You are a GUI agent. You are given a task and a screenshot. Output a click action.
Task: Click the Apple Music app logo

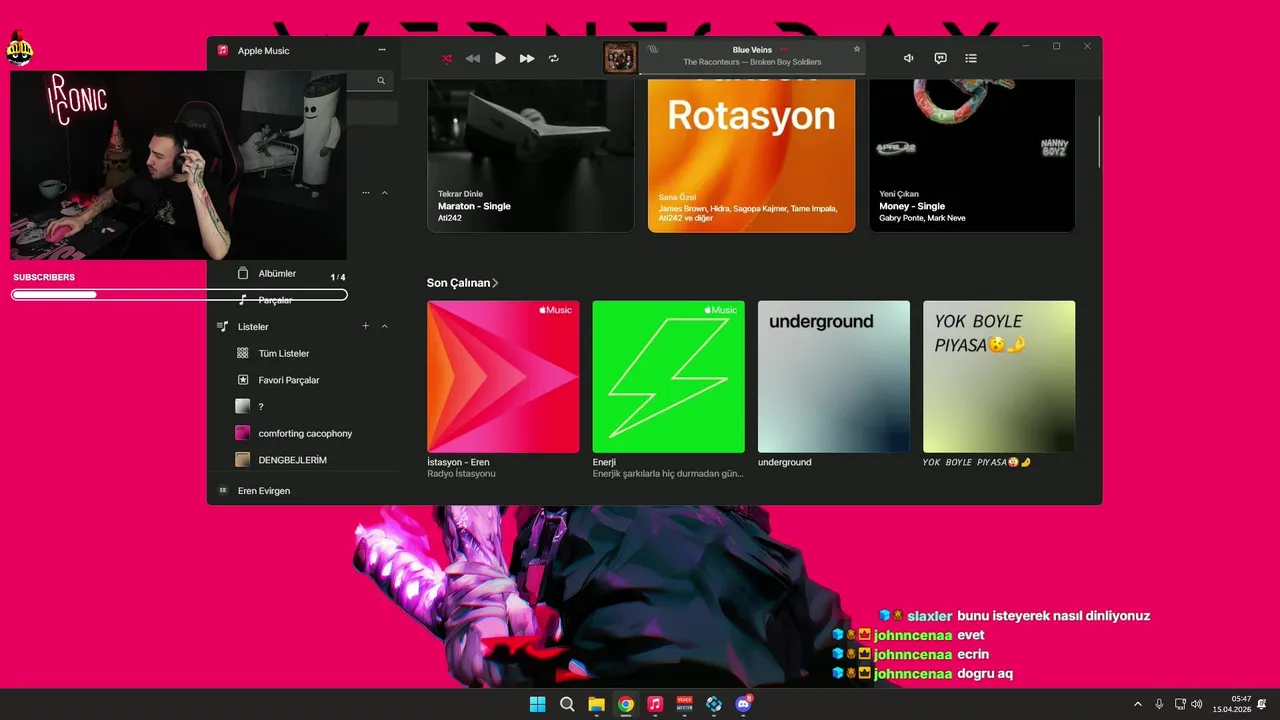pyautogui.click(x=223, y=50)
